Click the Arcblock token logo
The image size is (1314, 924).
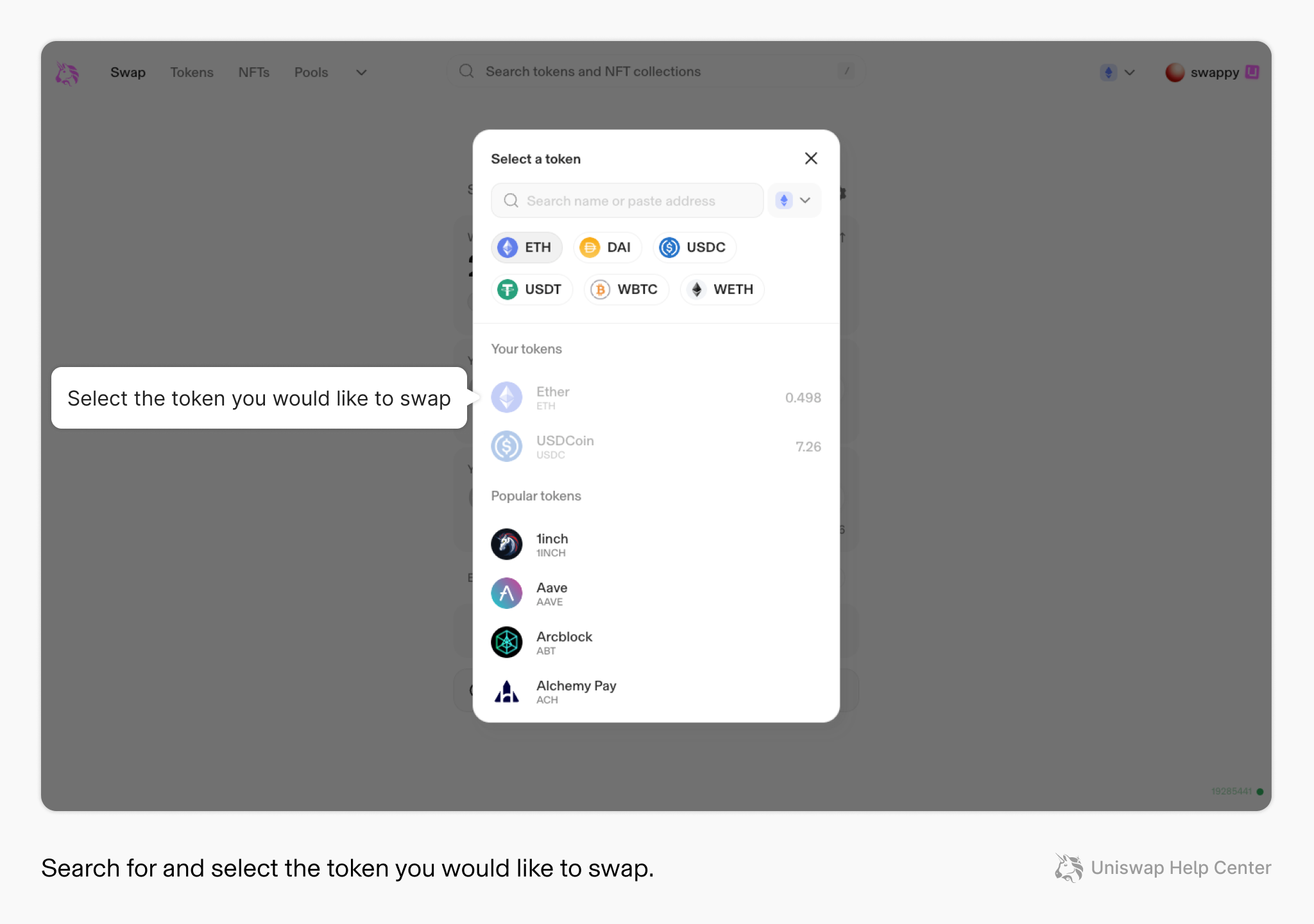click(x=507, y=642)
